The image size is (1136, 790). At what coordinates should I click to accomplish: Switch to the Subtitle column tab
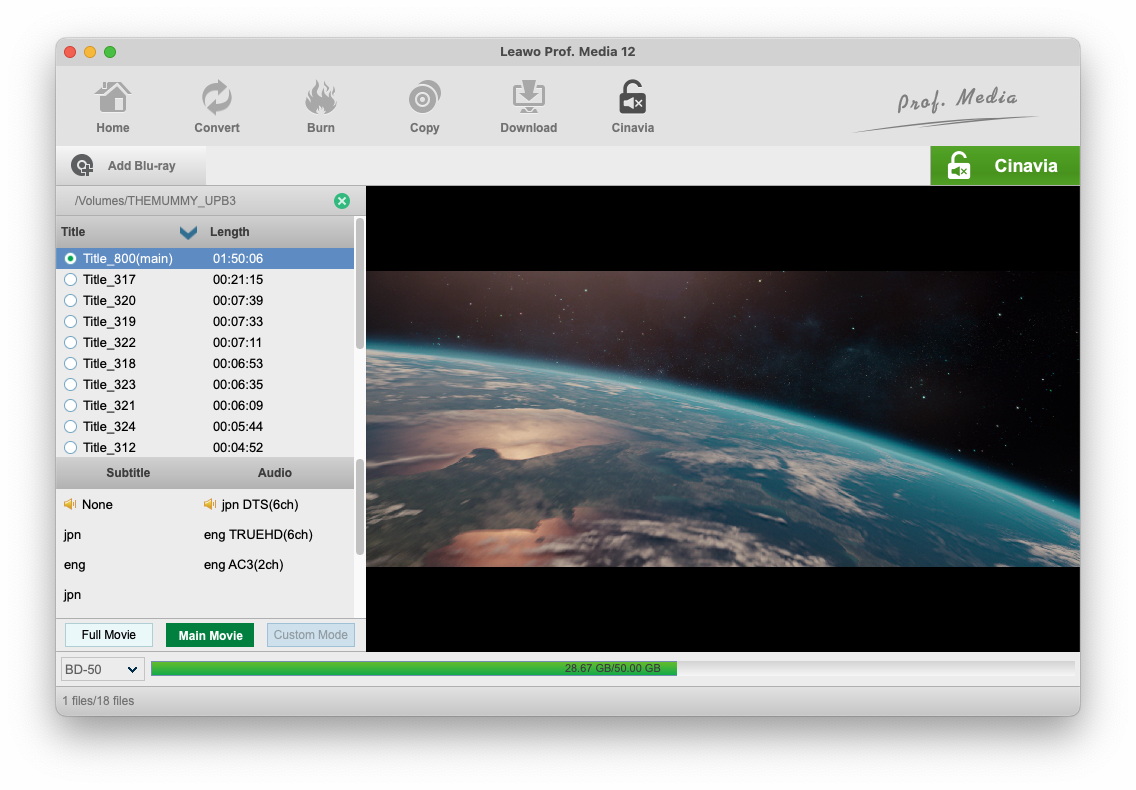[x=128, y=473]
